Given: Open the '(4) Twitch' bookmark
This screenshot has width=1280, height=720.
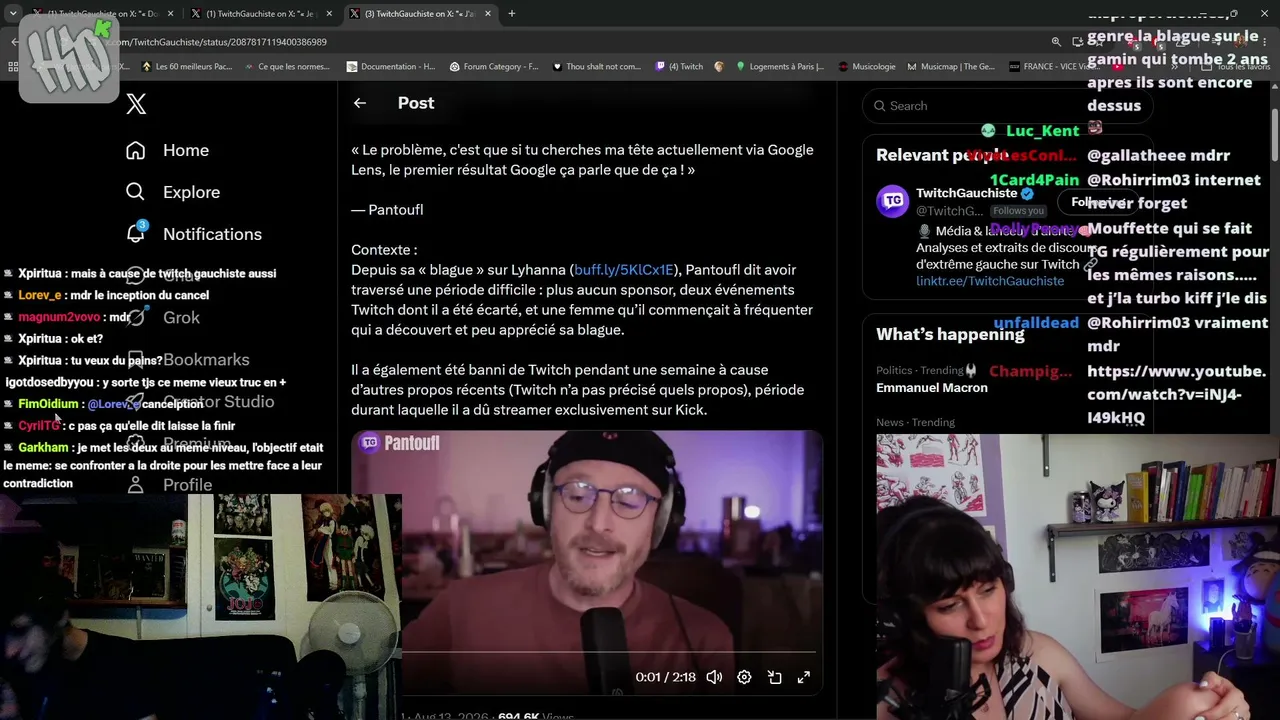Looking at the screenshot, I should point(679,67).
